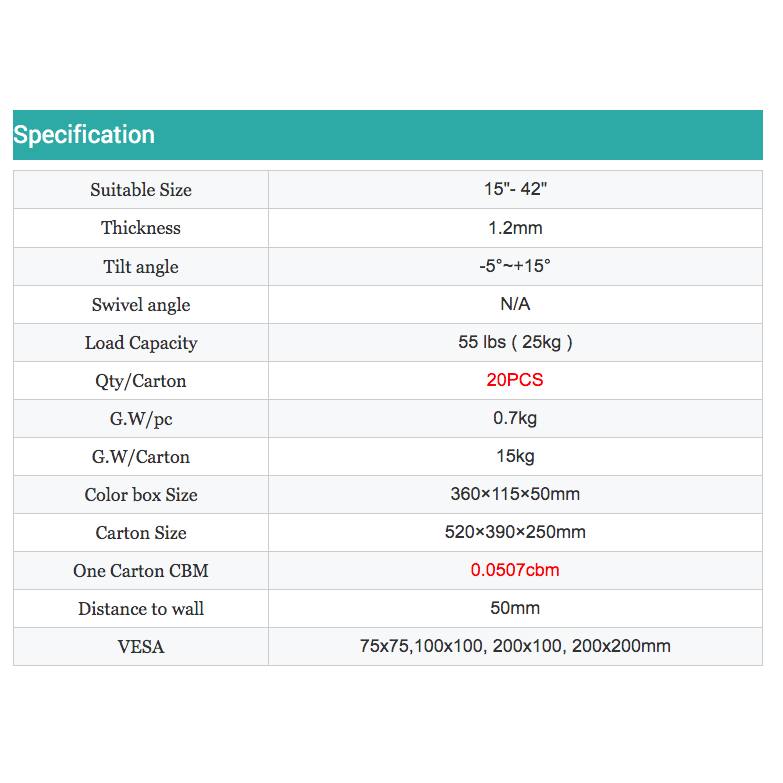783x783 pixels.
Task: Click the 55 lbs (25kg) value
Action: (515, 342)
